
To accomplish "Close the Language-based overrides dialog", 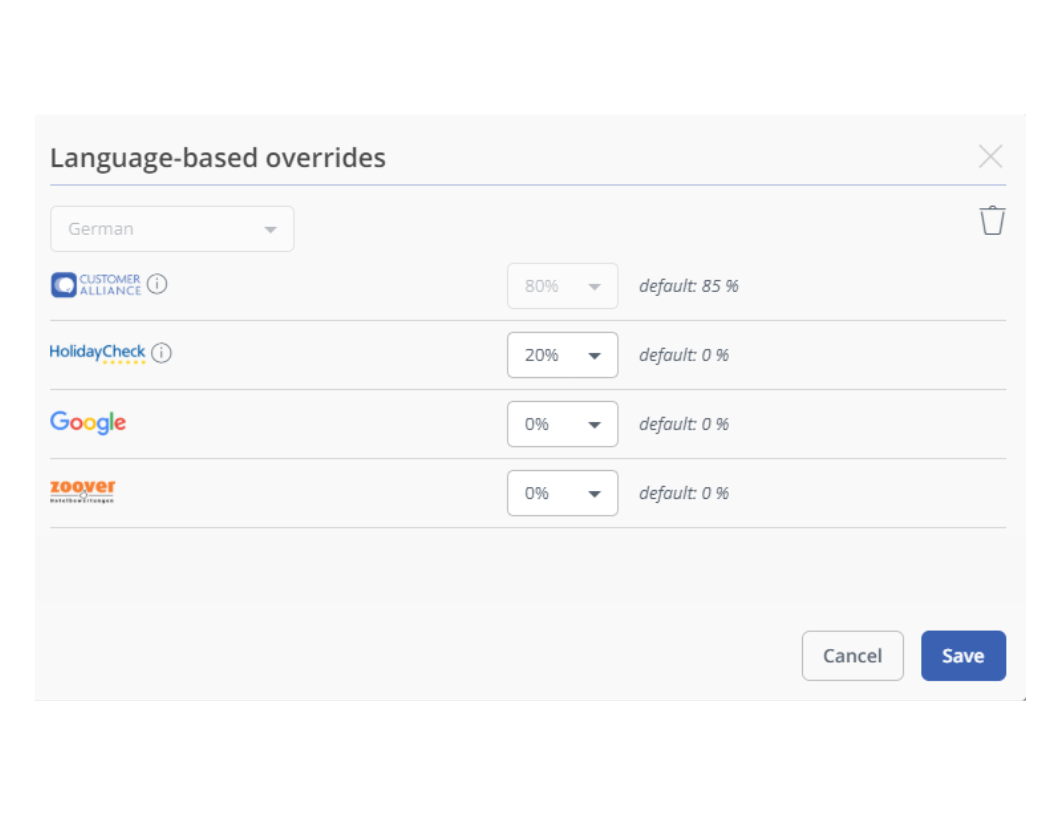I will tap(991, 156).
